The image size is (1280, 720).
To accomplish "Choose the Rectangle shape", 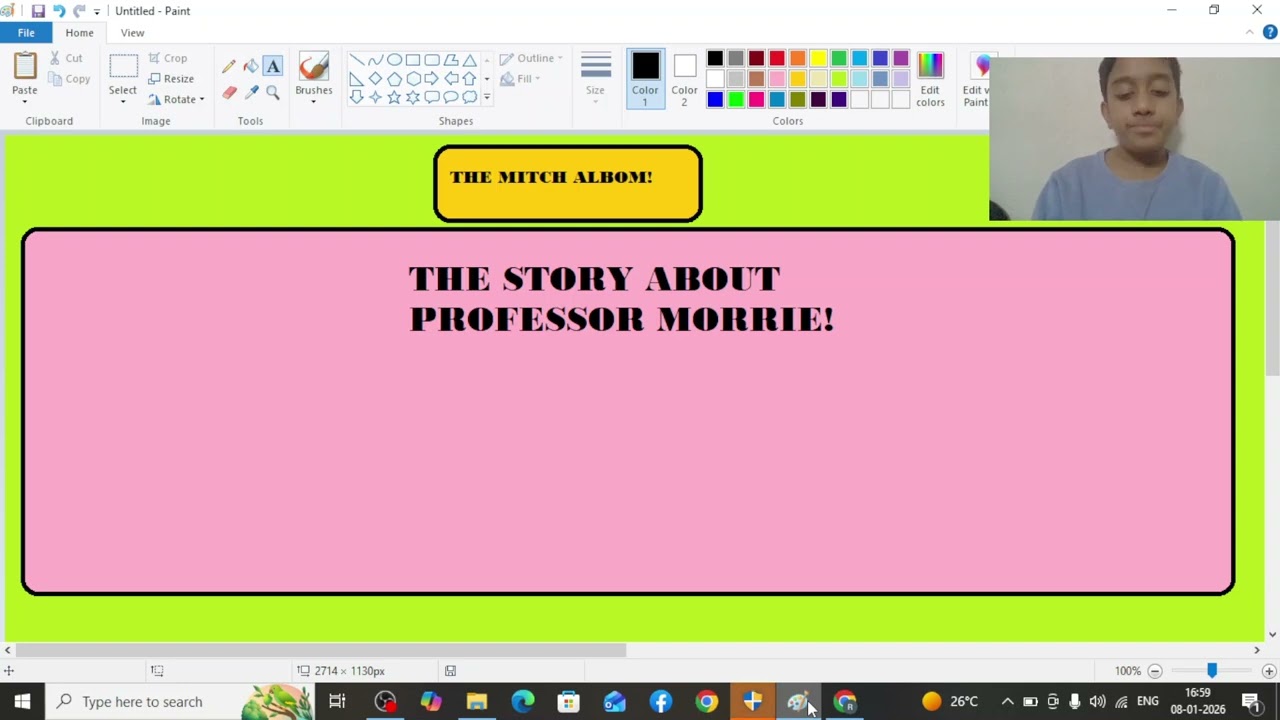I will (x=413, y=60).
